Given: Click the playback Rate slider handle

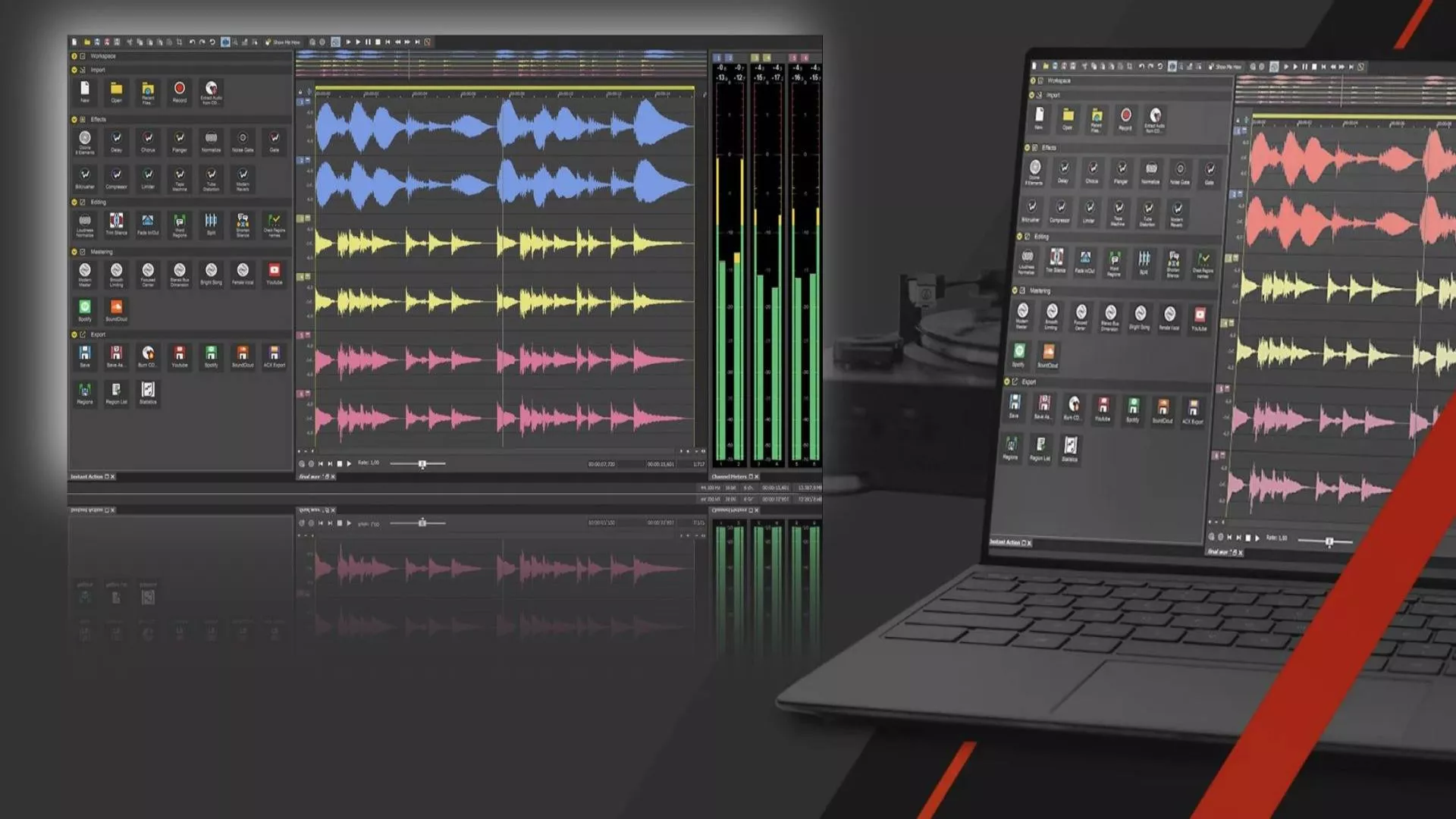Looking at the screenshot, I should [422, 463].
